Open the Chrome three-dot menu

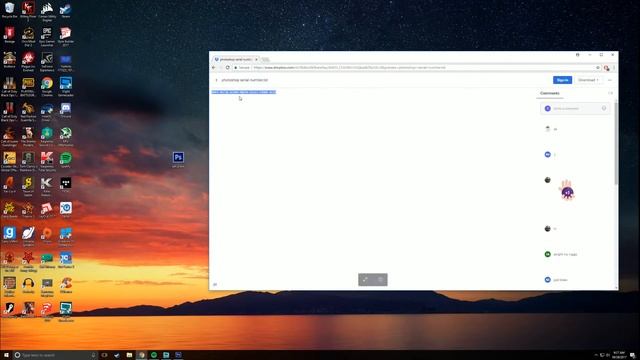tap(613, 67)
